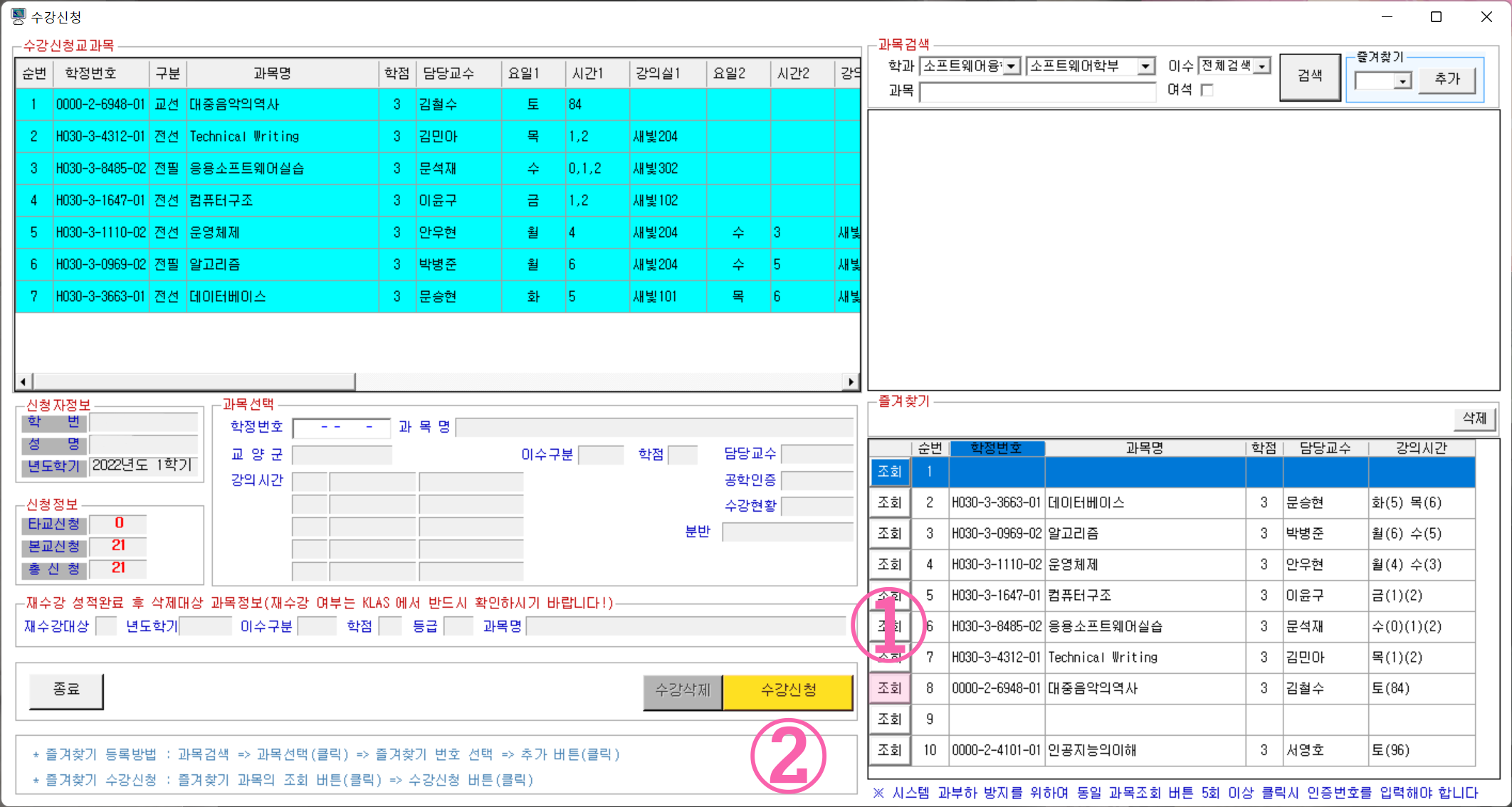Select the 컴퓨터구조 enrolled row

[438, 201]
